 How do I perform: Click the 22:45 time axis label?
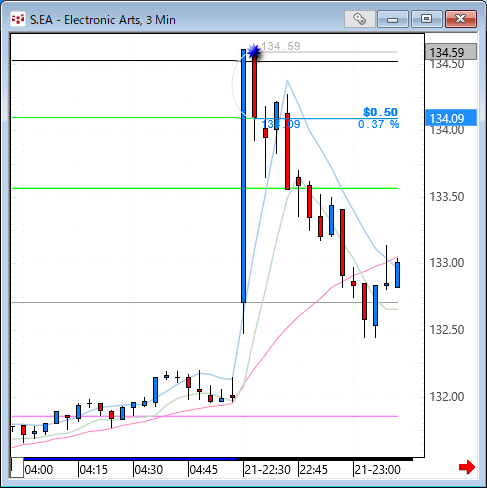pos(314,470)
